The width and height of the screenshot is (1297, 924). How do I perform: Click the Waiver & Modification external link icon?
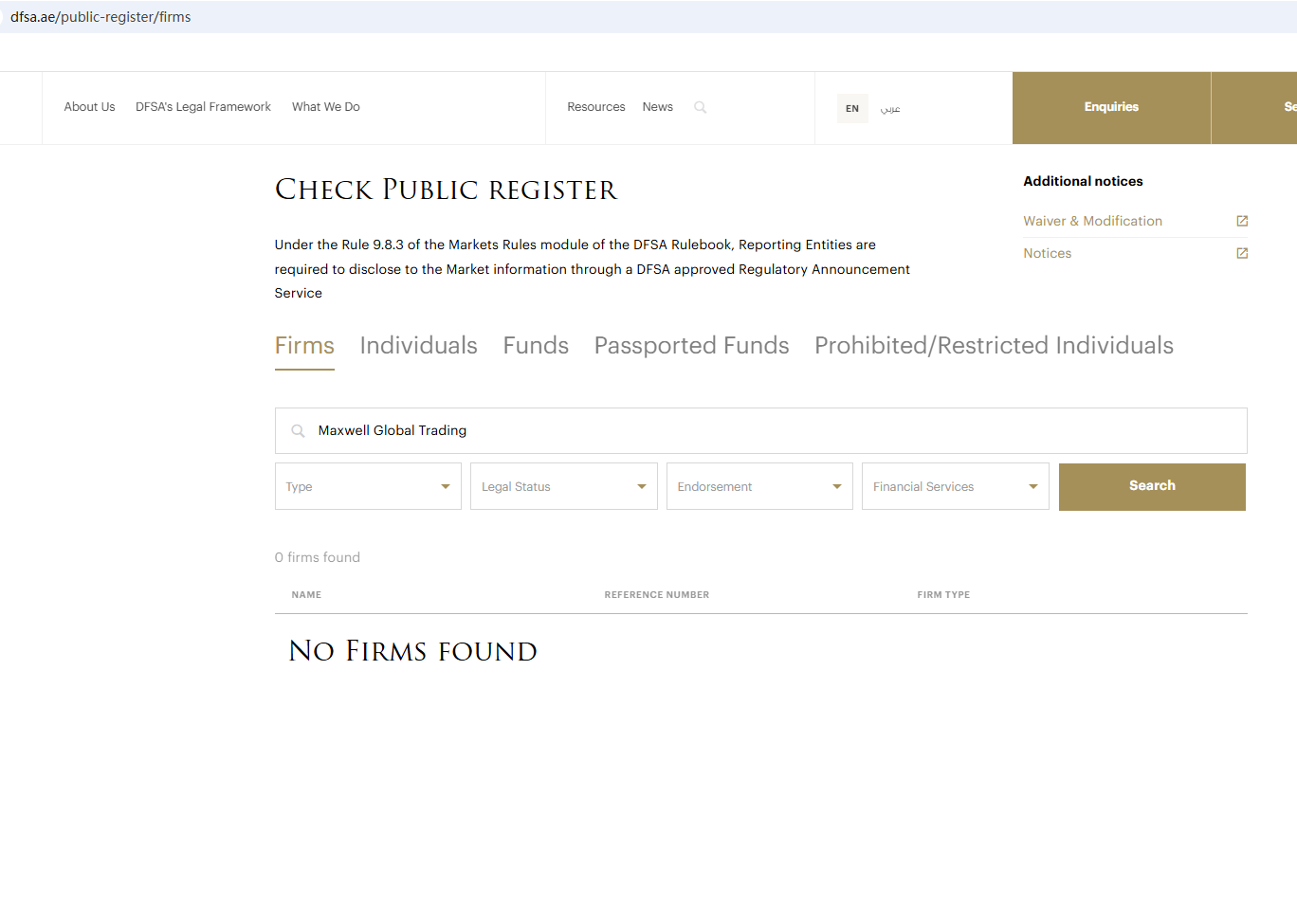pyautogui.click(x=1242, y=221)
